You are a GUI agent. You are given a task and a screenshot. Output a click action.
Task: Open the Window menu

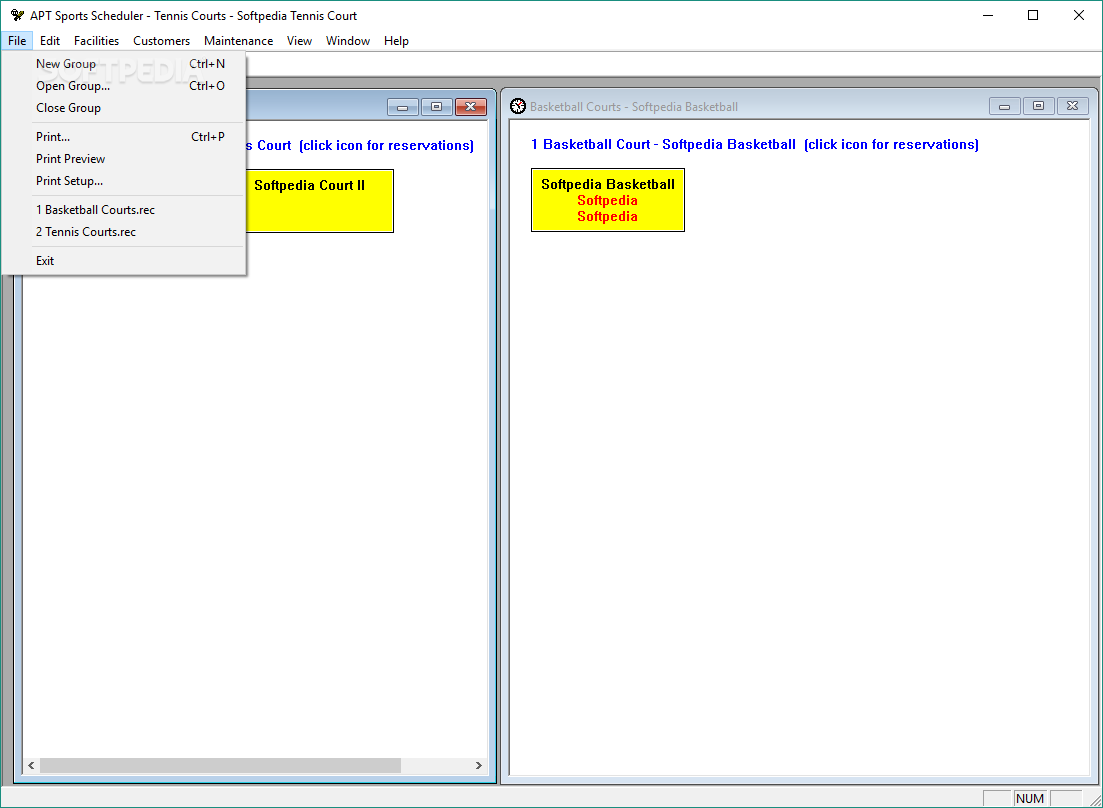[x=348, y=41]
